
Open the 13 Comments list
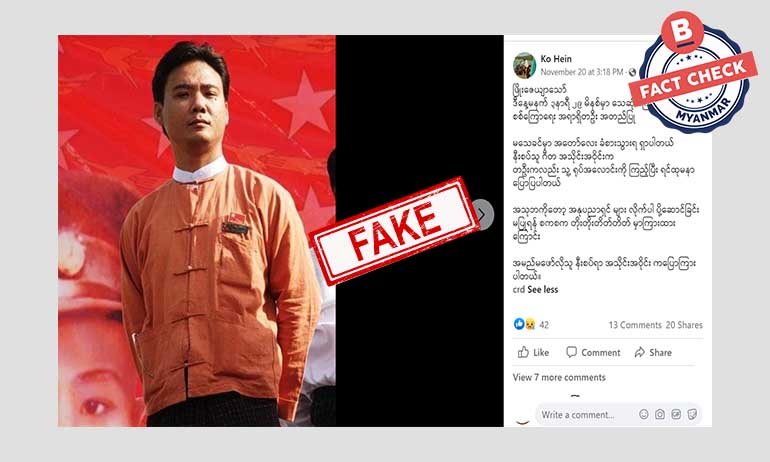tap(635, 325)
